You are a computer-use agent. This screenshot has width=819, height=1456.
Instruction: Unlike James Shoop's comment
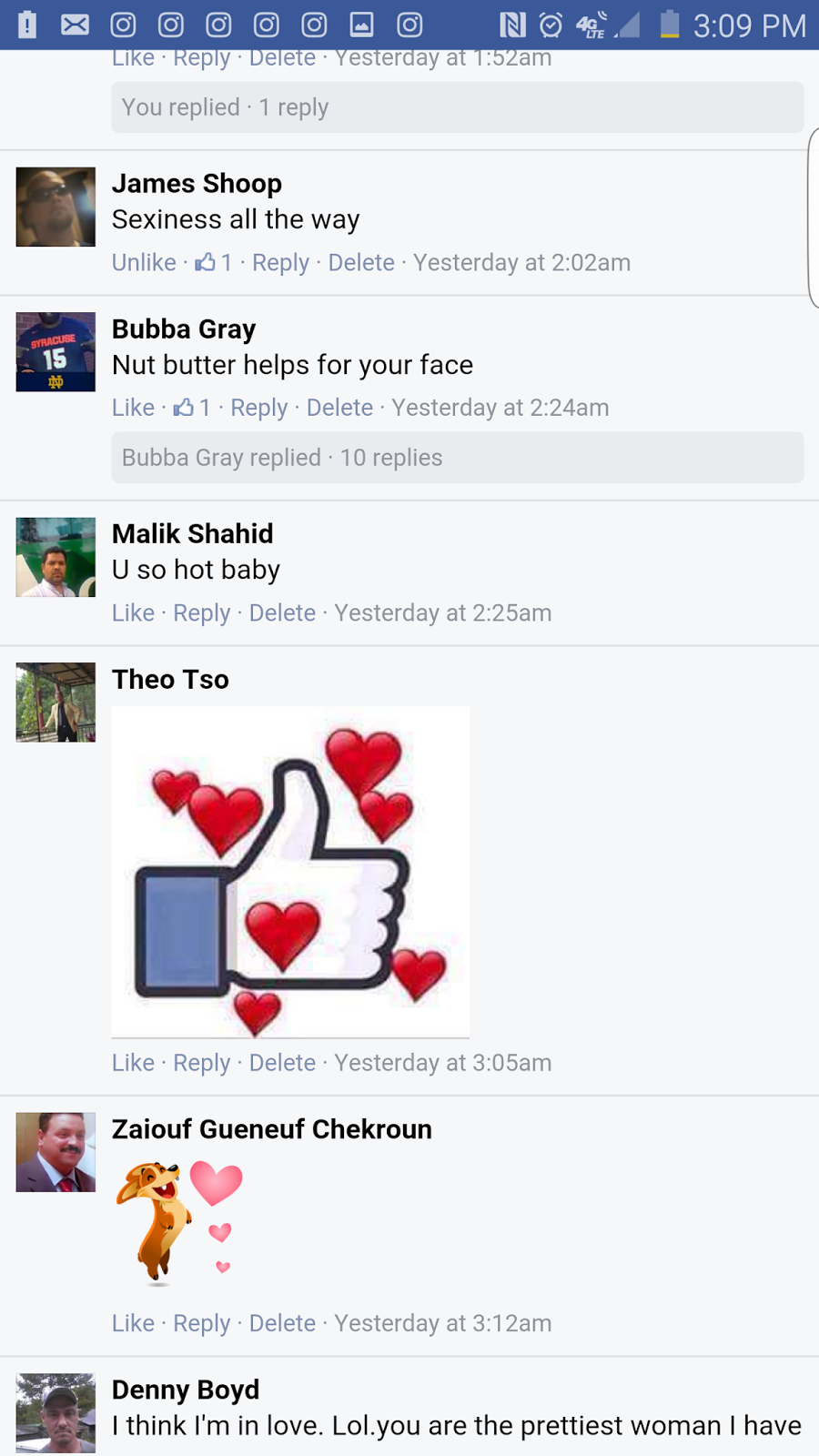144,262
